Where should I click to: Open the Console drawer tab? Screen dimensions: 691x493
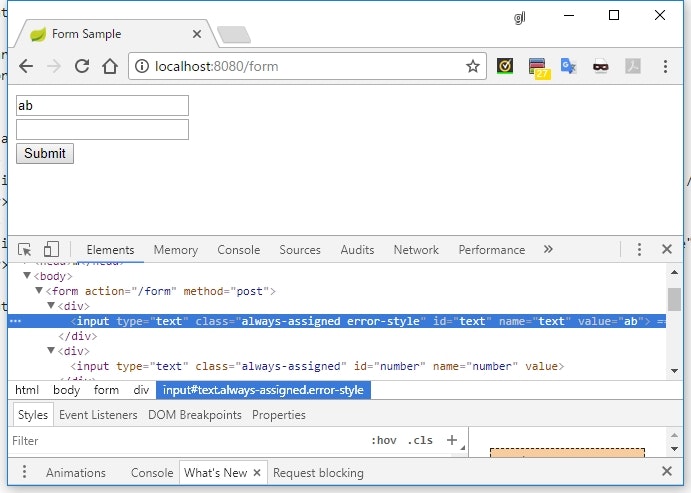tap(152, 473)
